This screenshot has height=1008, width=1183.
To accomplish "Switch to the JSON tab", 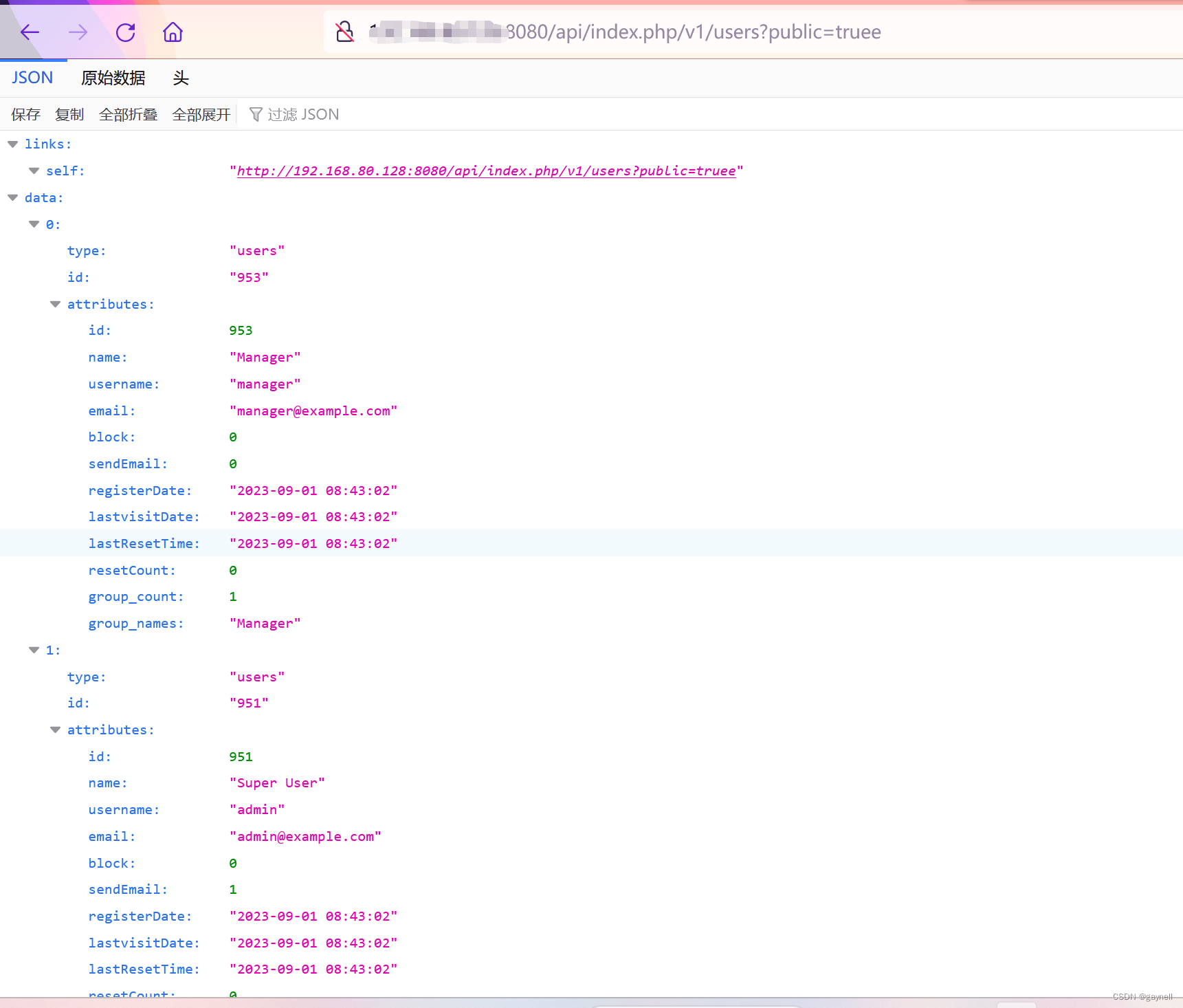I will [x=32, y=78].
